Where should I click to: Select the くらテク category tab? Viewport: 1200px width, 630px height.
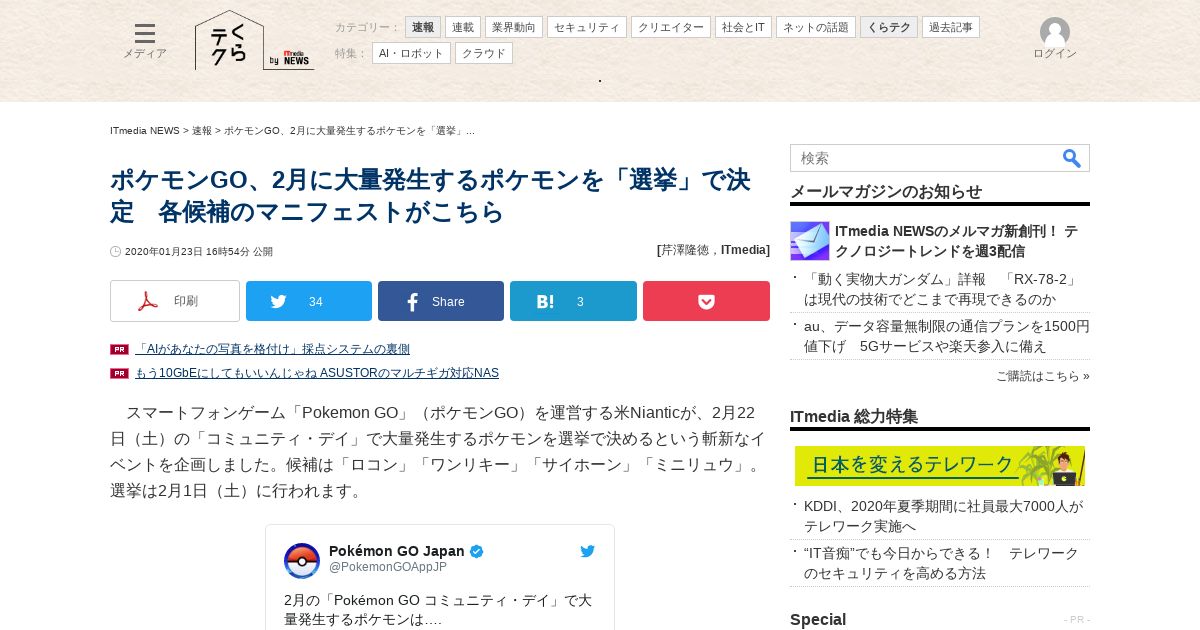(x=889, y=27)
